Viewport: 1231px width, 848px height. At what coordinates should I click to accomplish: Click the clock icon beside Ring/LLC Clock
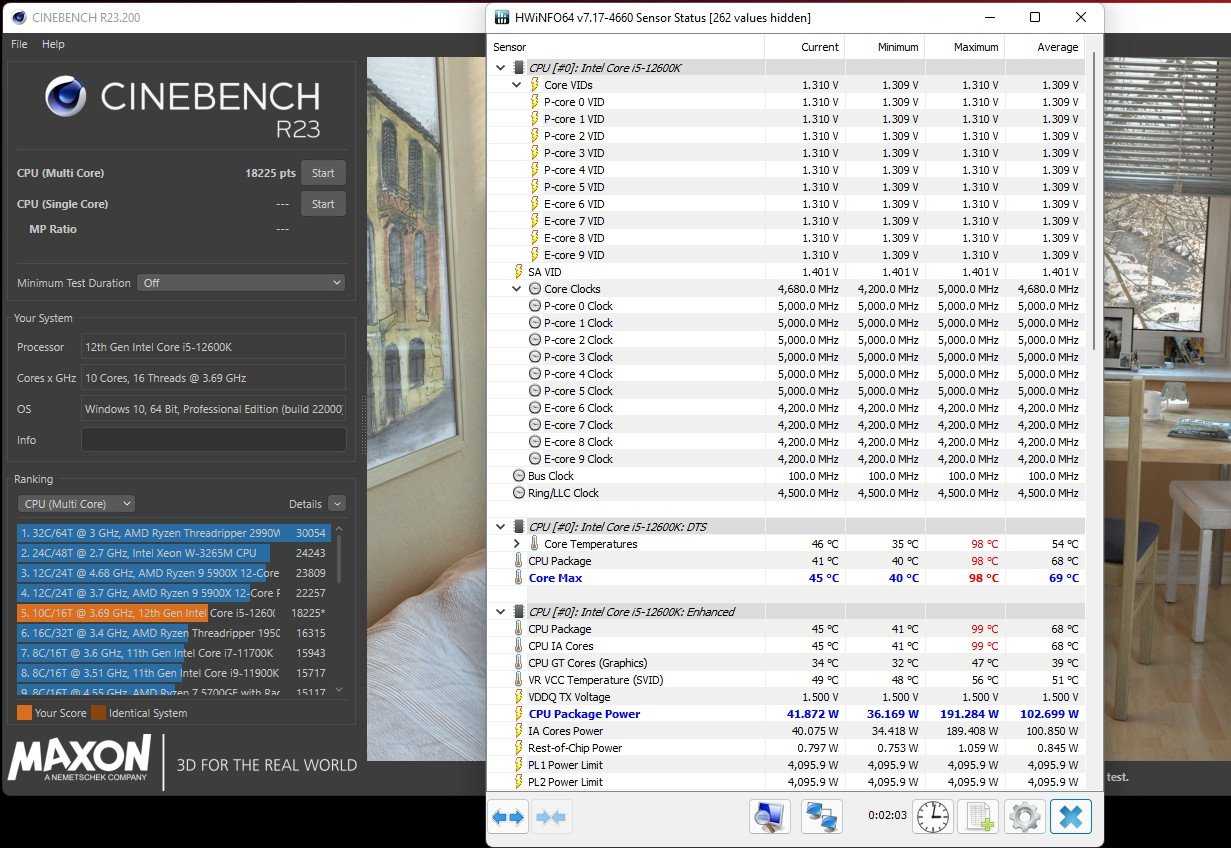pos(518,493)
